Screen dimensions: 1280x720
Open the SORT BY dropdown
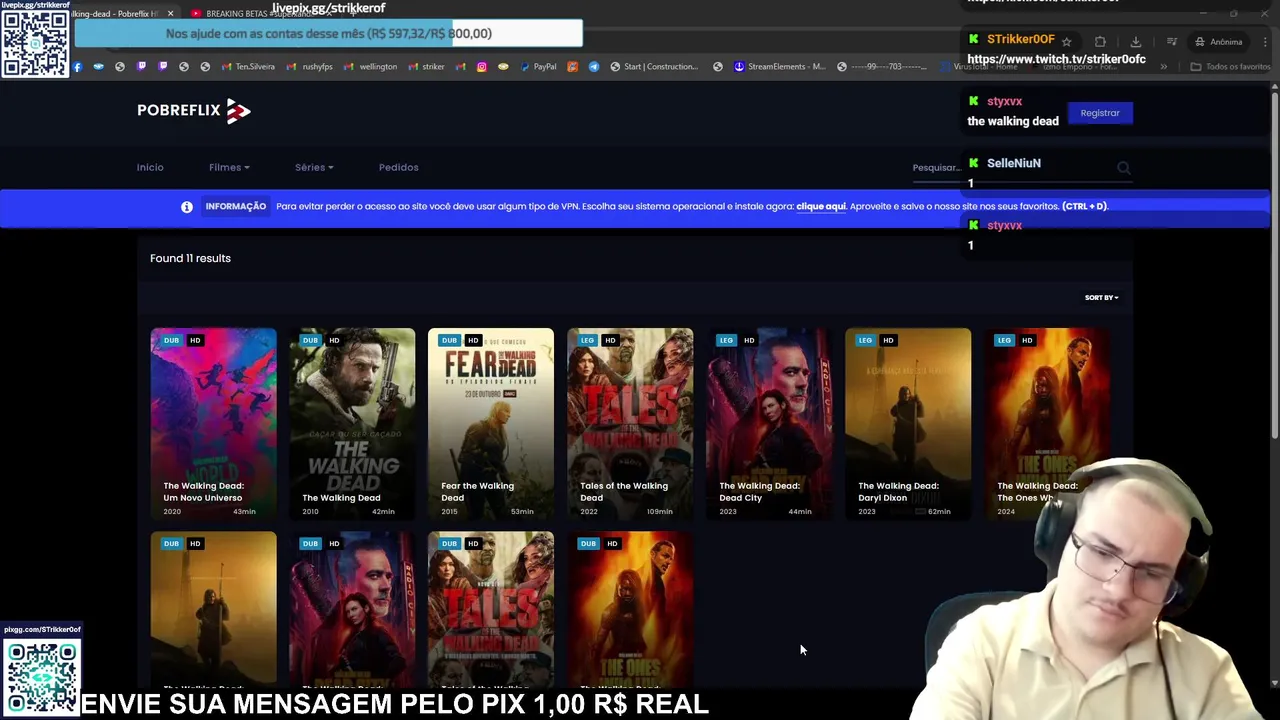tap(1101, 298)
